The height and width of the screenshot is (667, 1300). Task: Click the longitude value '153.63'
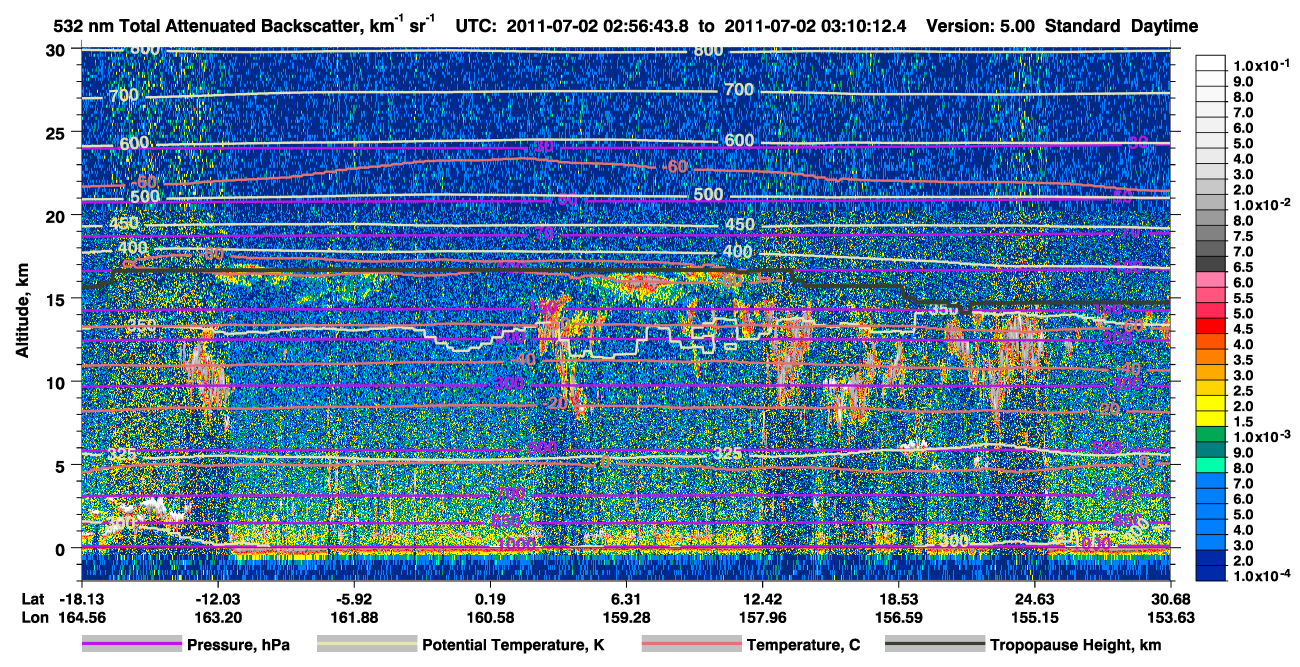point(1170,617)
